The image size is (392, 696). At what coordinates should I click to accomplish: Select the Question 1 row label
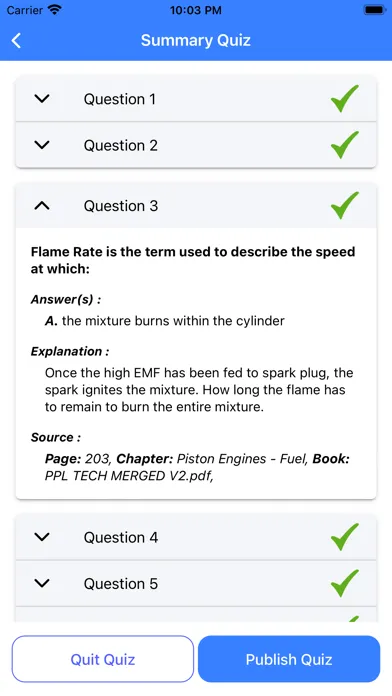[120, 99]
